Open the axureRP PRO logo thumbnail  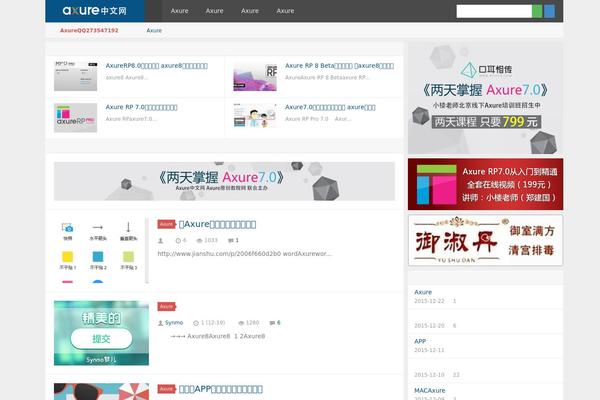75,118
